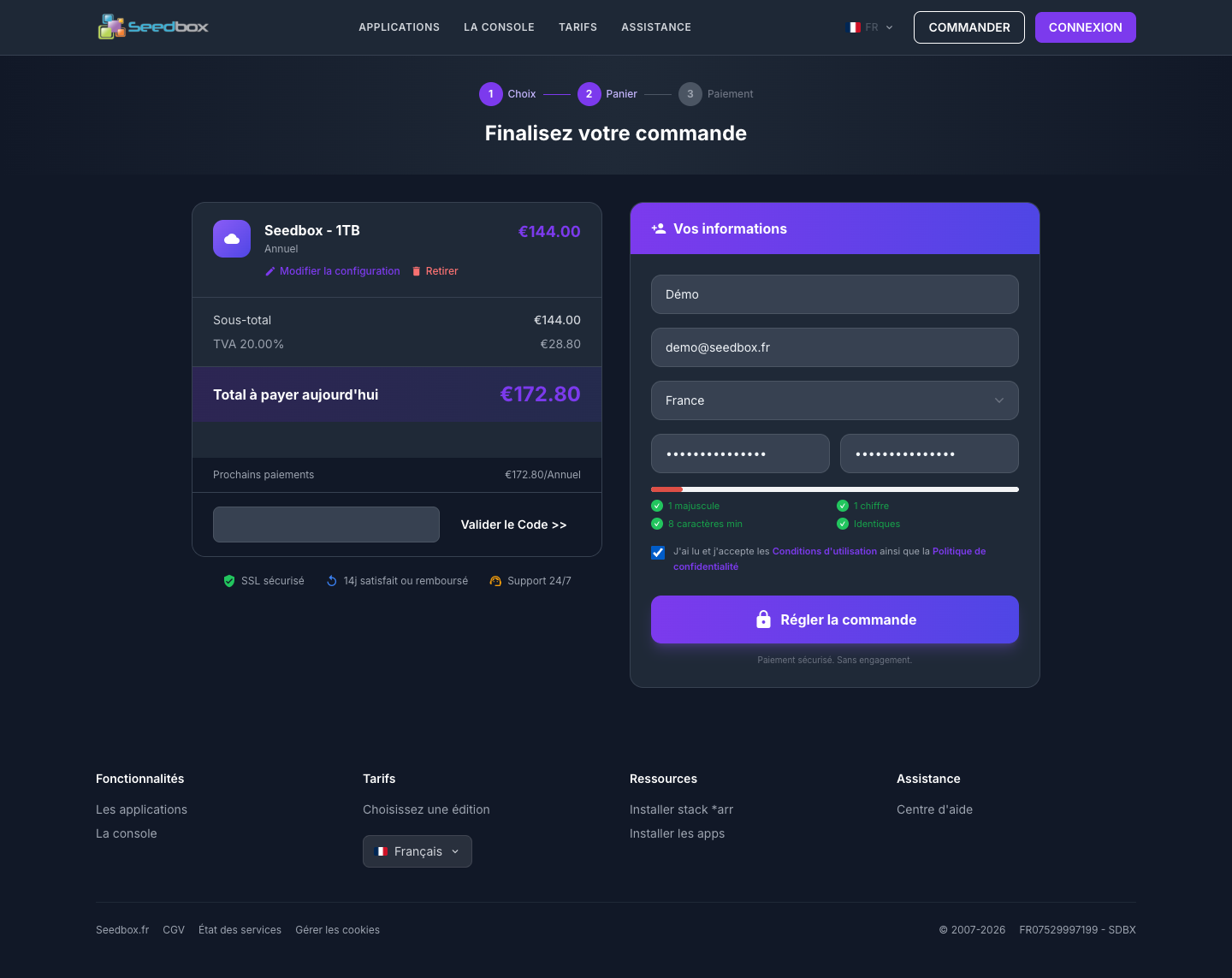Click the CONNEXION button
The image size is (1232, 978).
point(1086,27)
